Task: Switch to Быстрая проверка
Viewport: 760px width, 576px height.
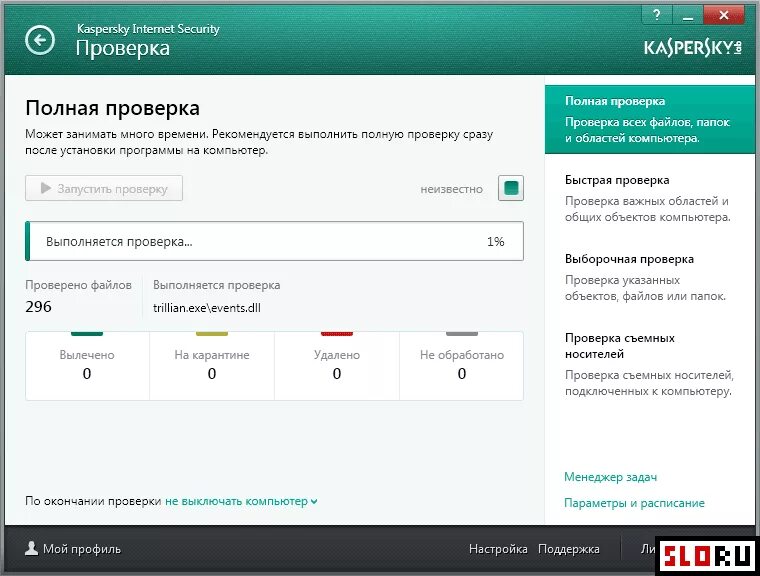Action: pos(650,198)
